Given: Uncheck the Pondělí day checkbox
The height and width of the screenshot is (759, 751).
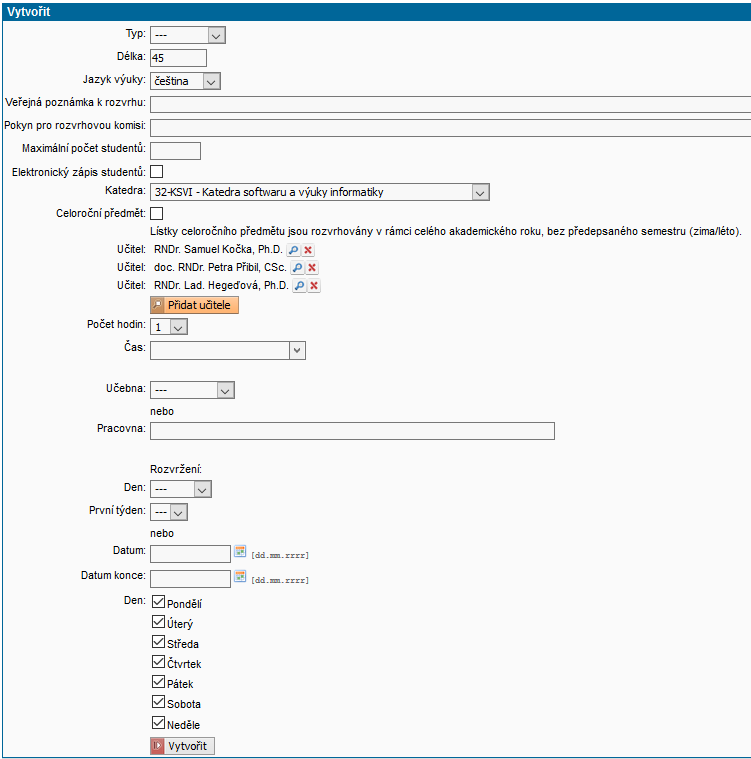Looking at the screenshot, I should (158, 603).
